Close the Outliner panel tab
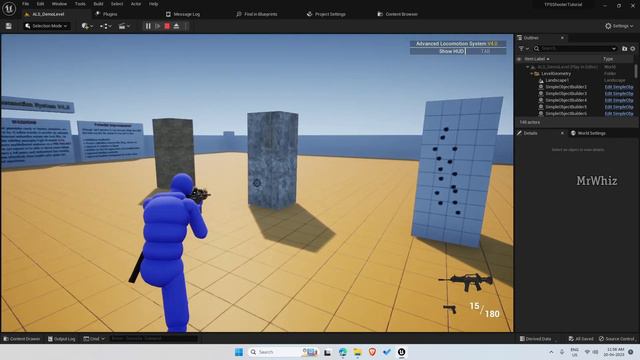The width and height of the screenshot is (640, 360). (x=562, y=38)
